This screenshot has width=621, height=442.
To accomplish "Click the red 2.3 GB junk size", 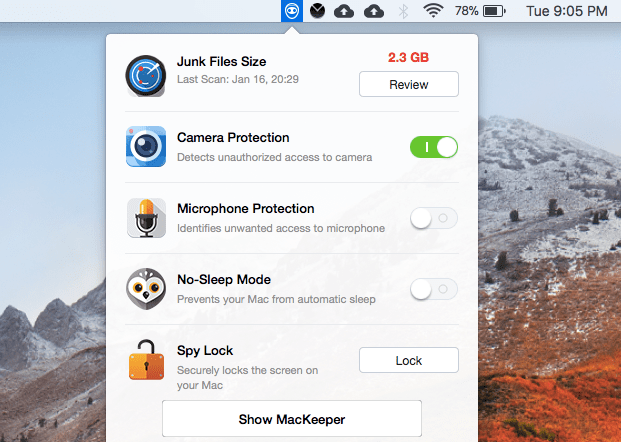I will [408, 57].
